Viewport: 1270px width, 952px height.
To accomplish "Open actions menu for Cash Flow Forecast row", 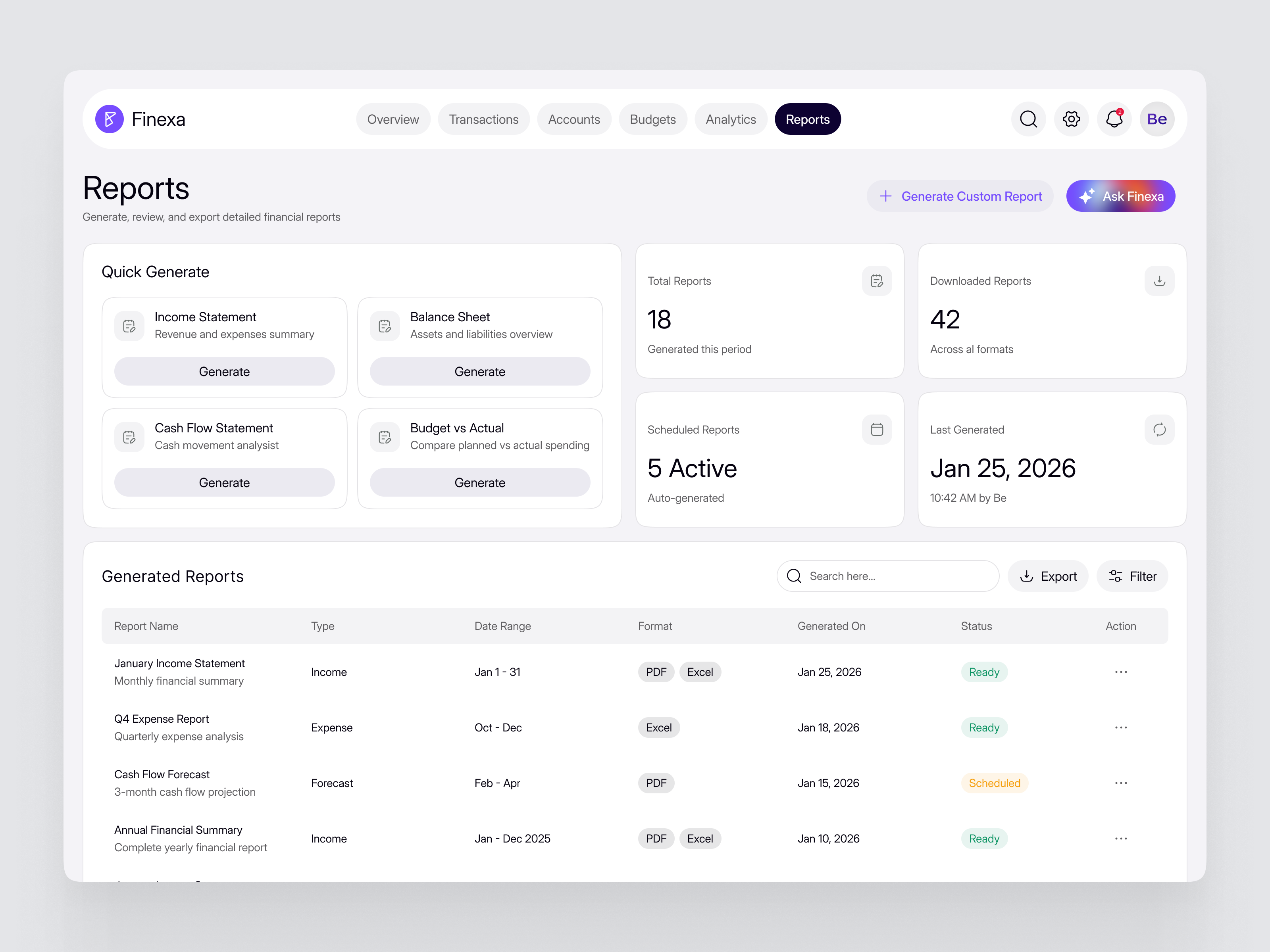I will pyautogui.click(x=1120, y=782).
